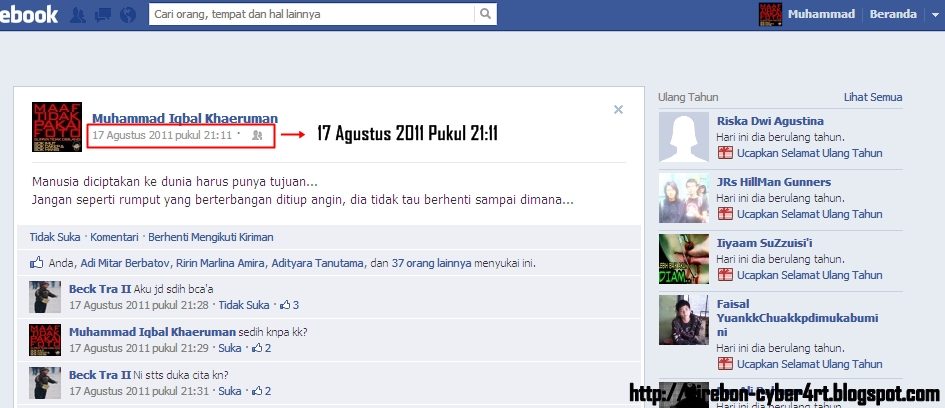The width and height of the screenshot is (945, 408).
Task: Open Riska Dwi Agustina profile
Action: [770, 121]
